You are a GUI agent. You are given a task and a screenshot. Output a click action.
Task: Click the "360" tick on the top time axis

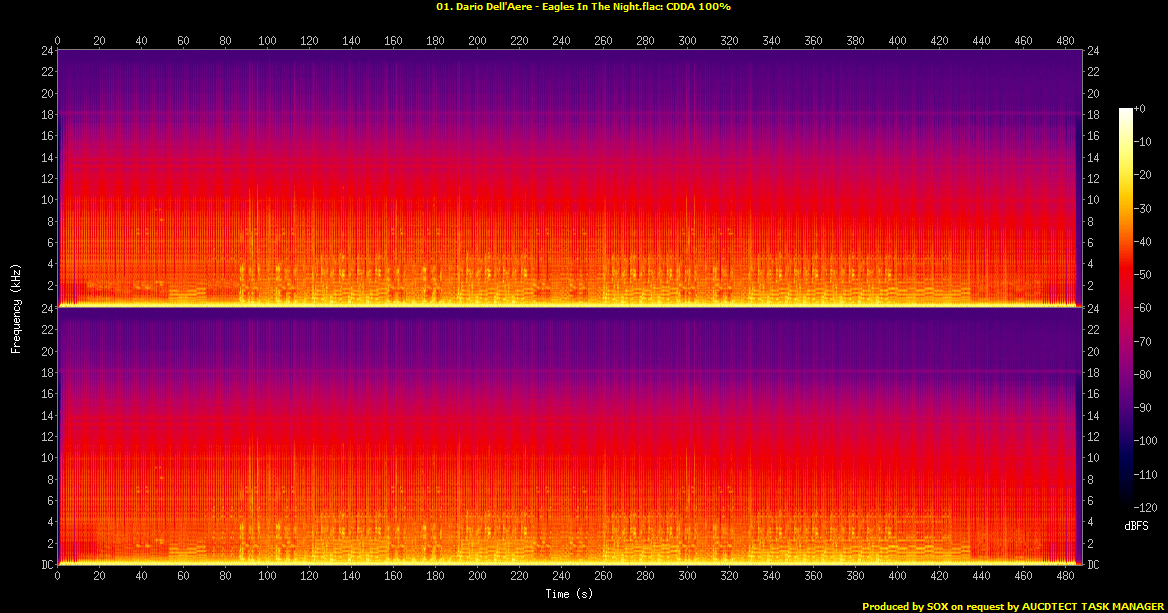coord(813,41)
